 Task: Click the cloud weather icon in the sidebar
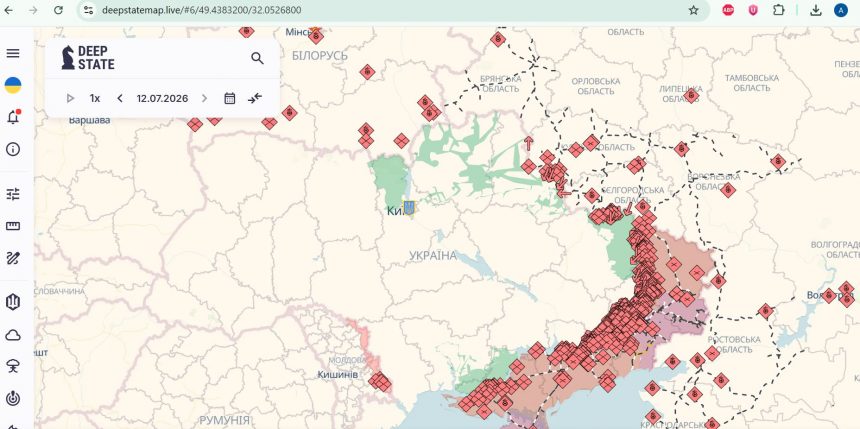(13, 335)
